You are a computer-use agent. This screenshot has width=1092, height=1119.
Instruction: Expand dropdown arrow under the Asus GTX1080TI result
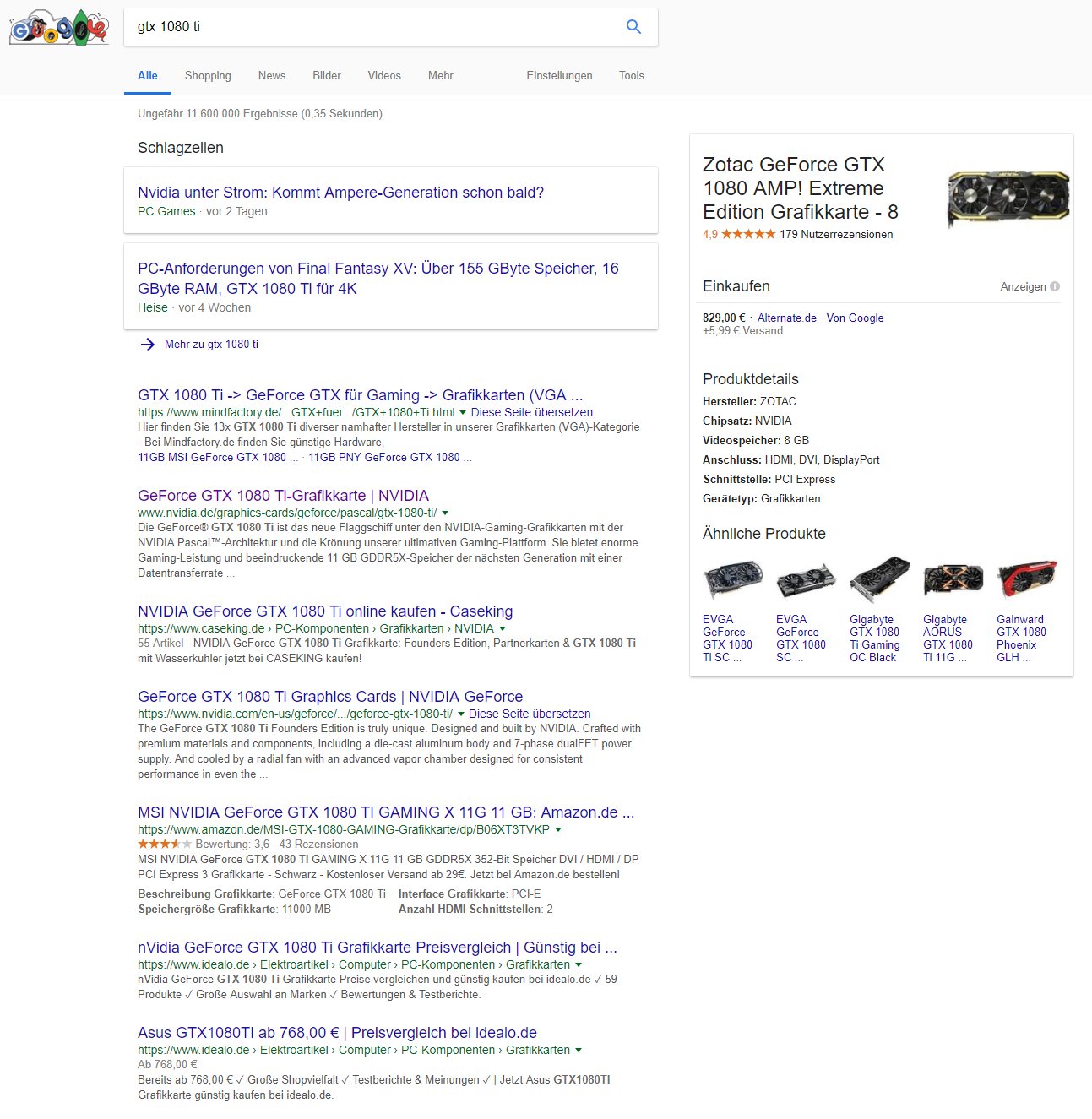click(579, 1051)
